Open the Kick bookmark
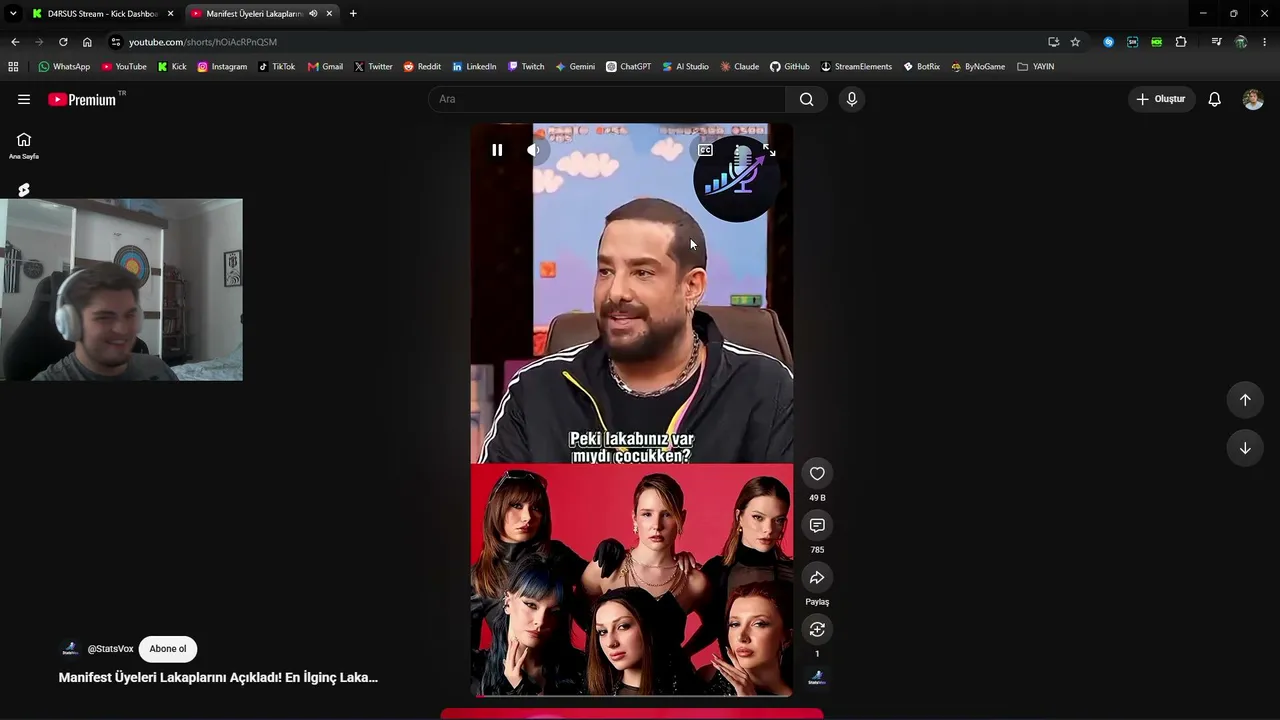This screenshot has height=720, width=1280. [172, 67]
